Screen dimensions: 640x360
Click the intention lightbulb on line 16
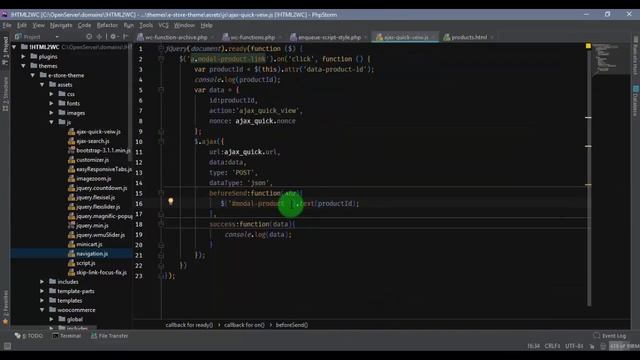[171, 201]
